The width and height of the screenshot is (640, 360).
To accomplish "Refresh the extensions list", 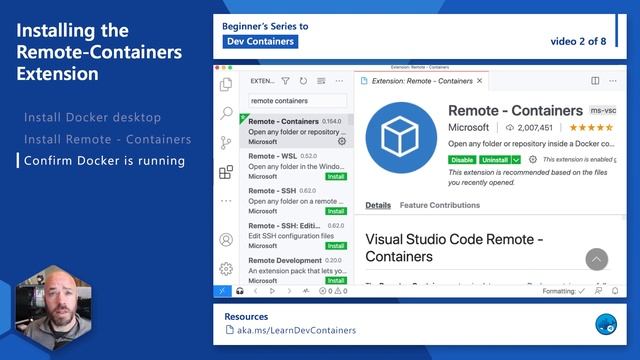I will (303, 81).
